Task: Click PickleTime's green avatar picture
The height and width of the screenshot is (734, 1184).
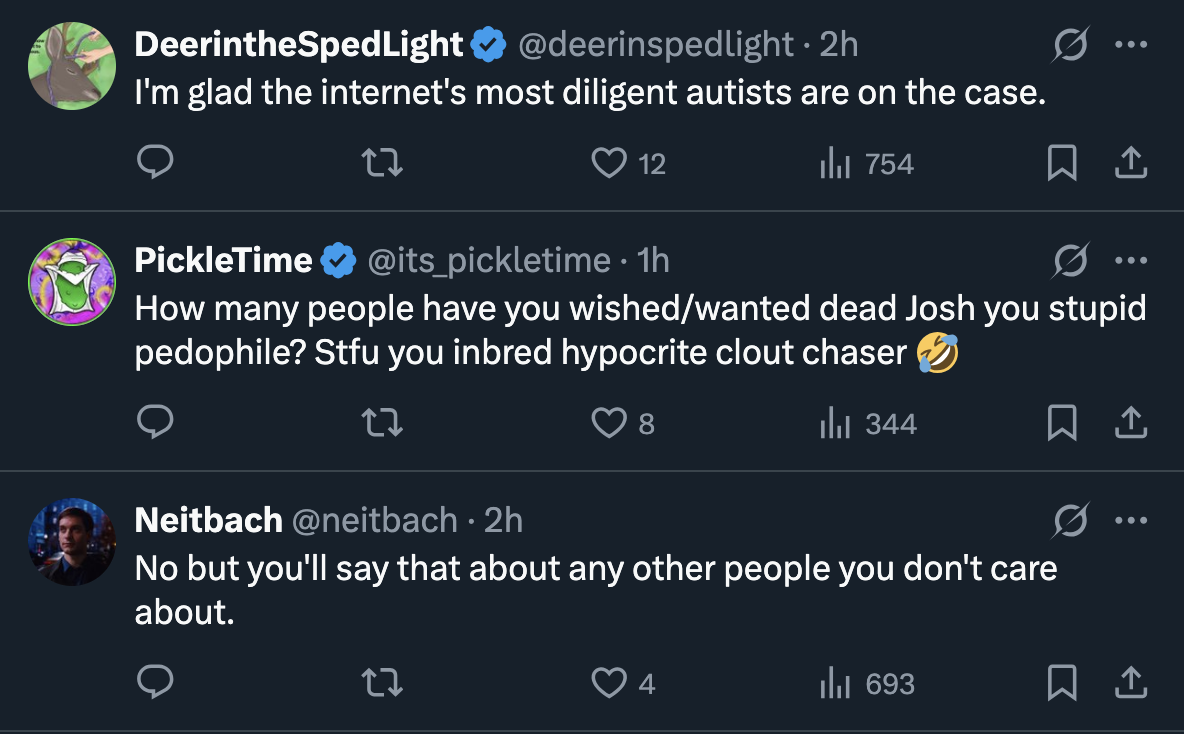Action: (x=71, y=282)
